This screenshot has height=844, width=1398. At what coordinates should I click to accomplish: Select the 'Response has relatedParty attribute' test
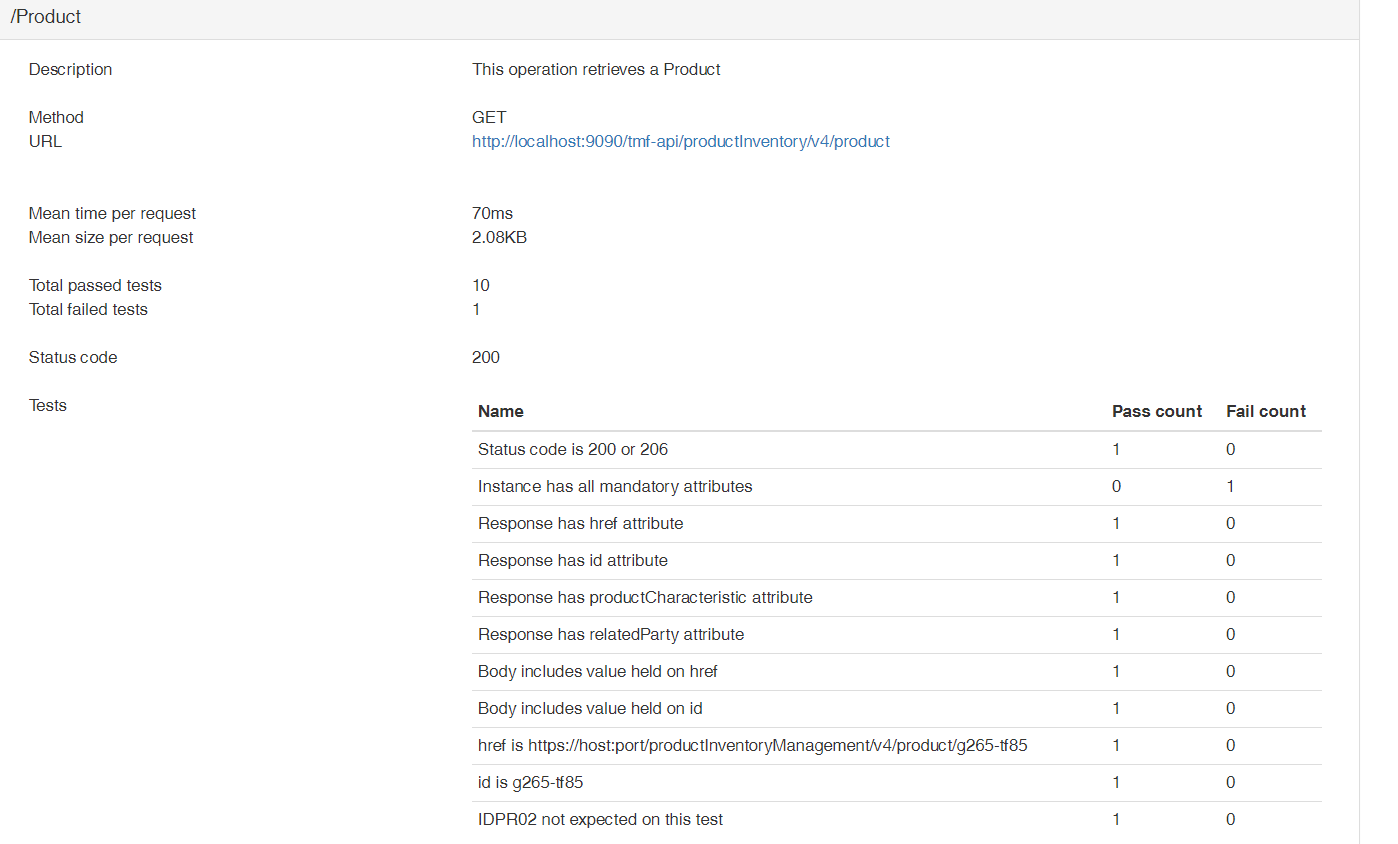point(611,634)
